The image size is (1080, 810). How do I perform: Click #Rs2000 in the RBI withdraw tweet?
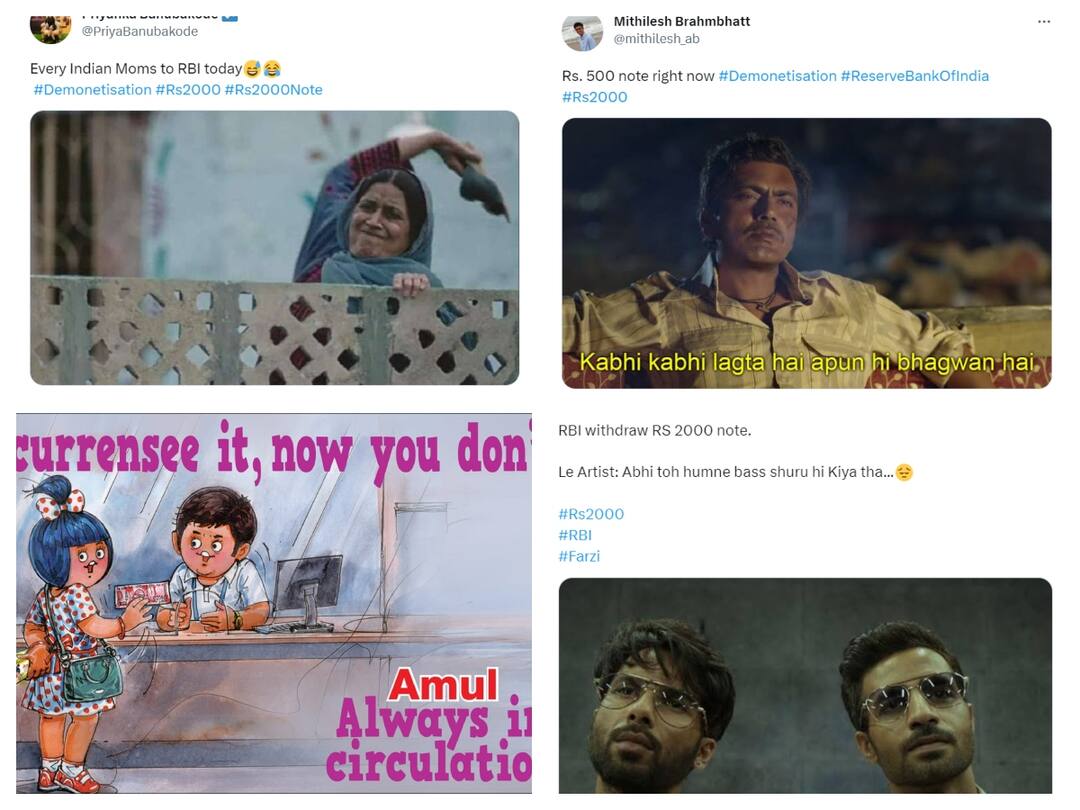click(x=591, y=514)
